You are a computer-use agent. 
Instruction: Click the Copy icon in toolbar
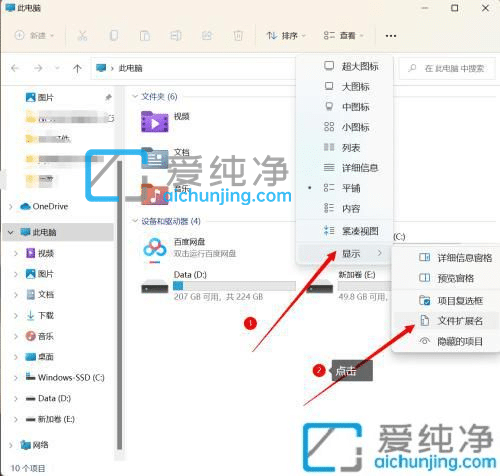(114, 35)
